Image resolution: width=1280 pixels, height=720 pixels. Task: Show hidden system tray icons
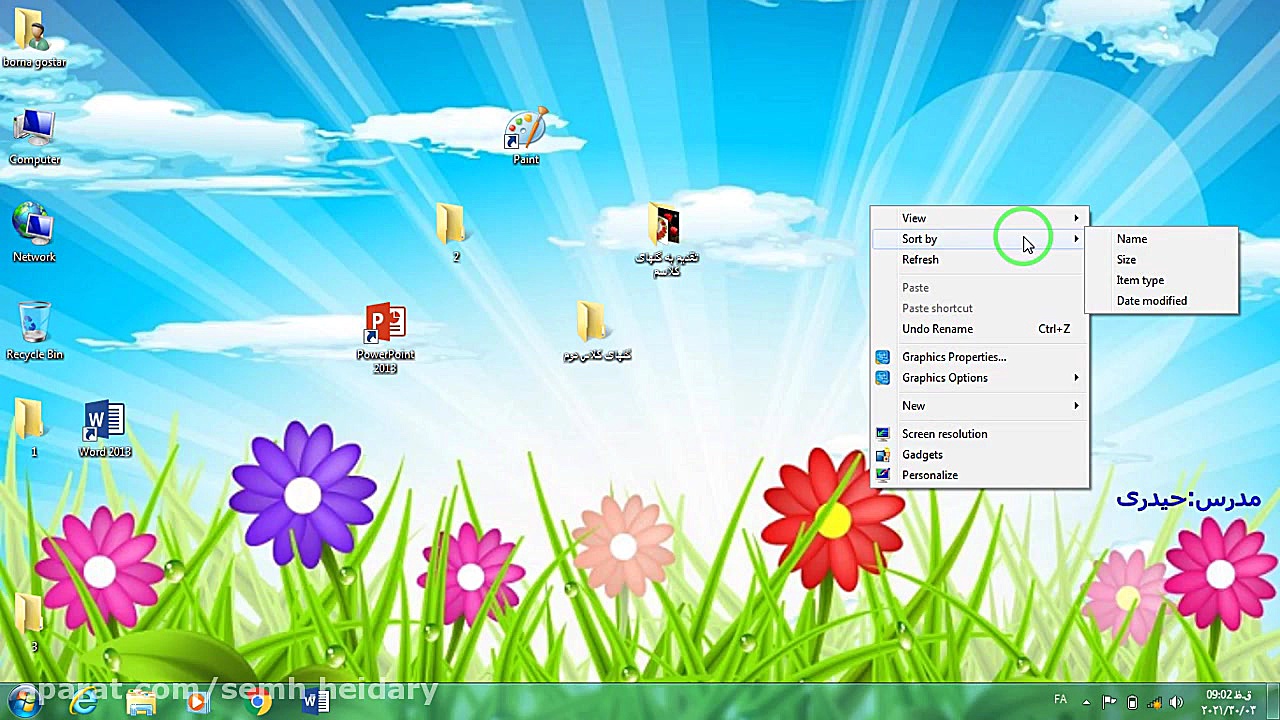[1087, 702]
